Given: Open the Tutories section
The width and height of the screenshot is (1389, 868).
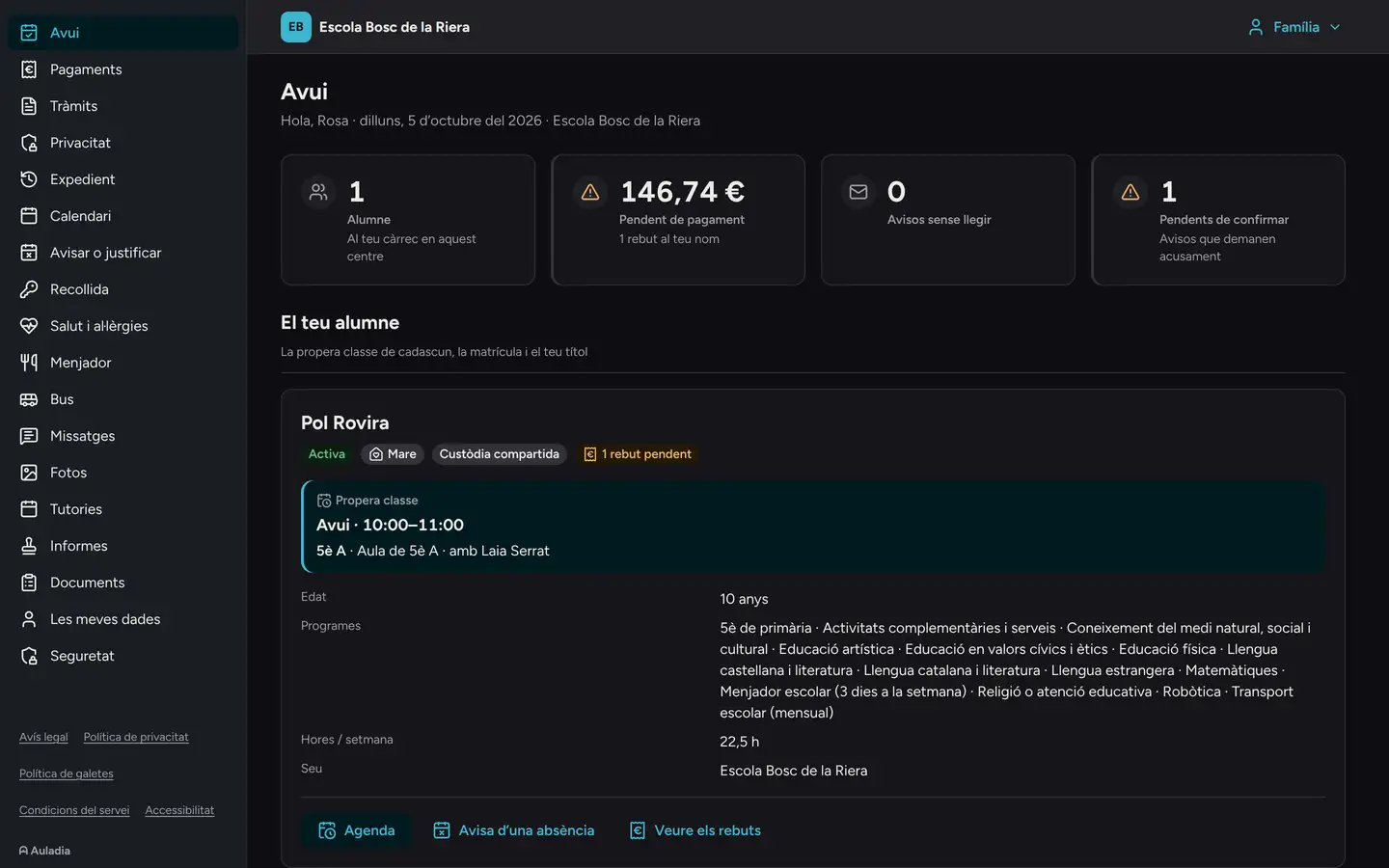Looking at the screenshot, I should (x=123, y=509).
